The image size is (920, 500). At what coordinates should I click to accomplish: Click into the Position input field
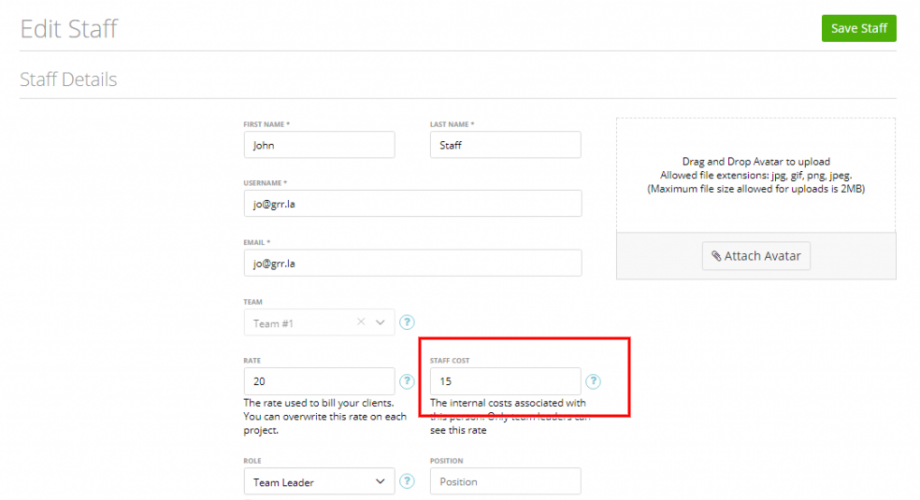pos(505,481)
